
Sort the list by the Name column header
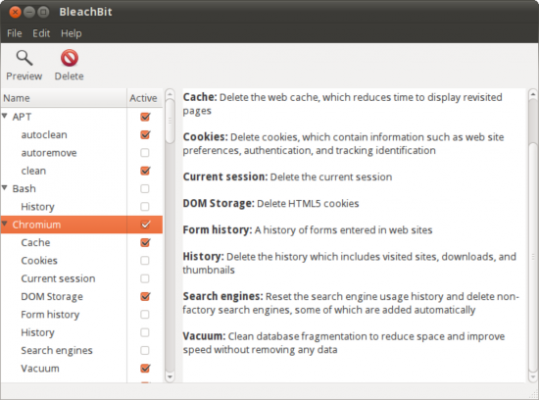(x=64, y=98)
